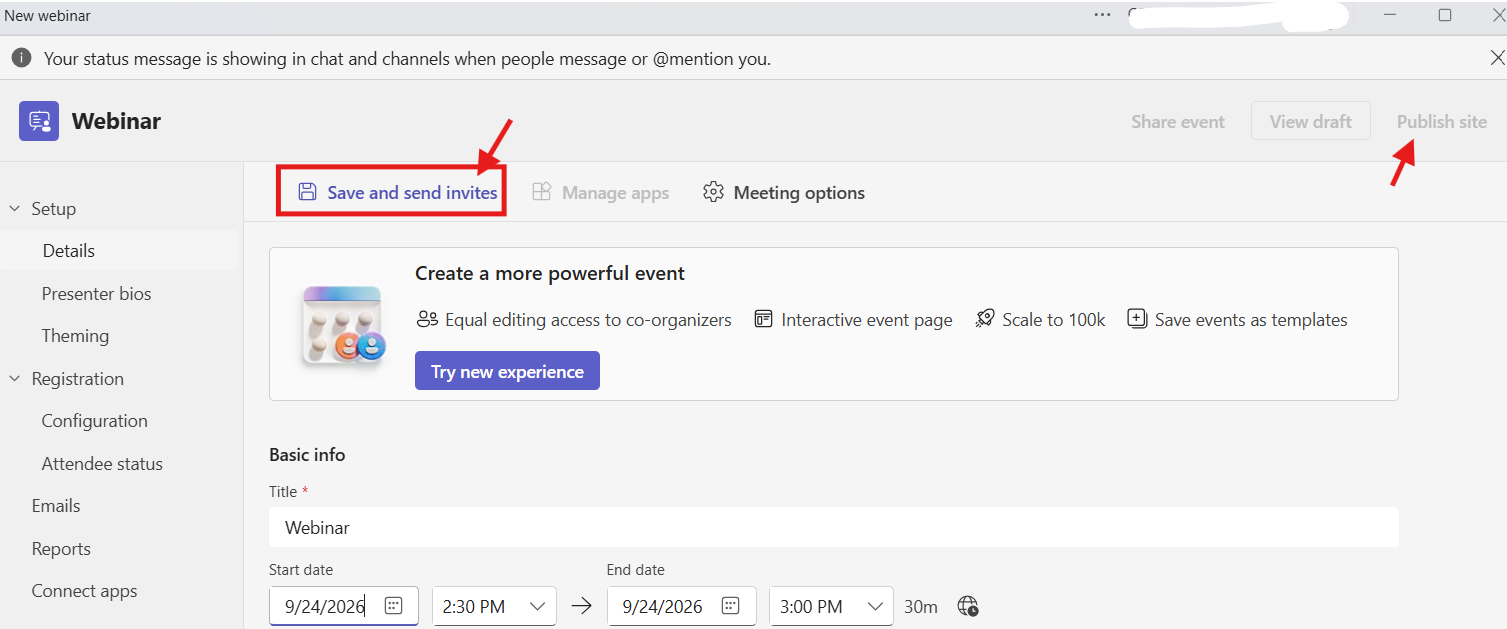Open the 2:30 PM start time dropdown
The image size is (1507, 629).
(494, 606)
